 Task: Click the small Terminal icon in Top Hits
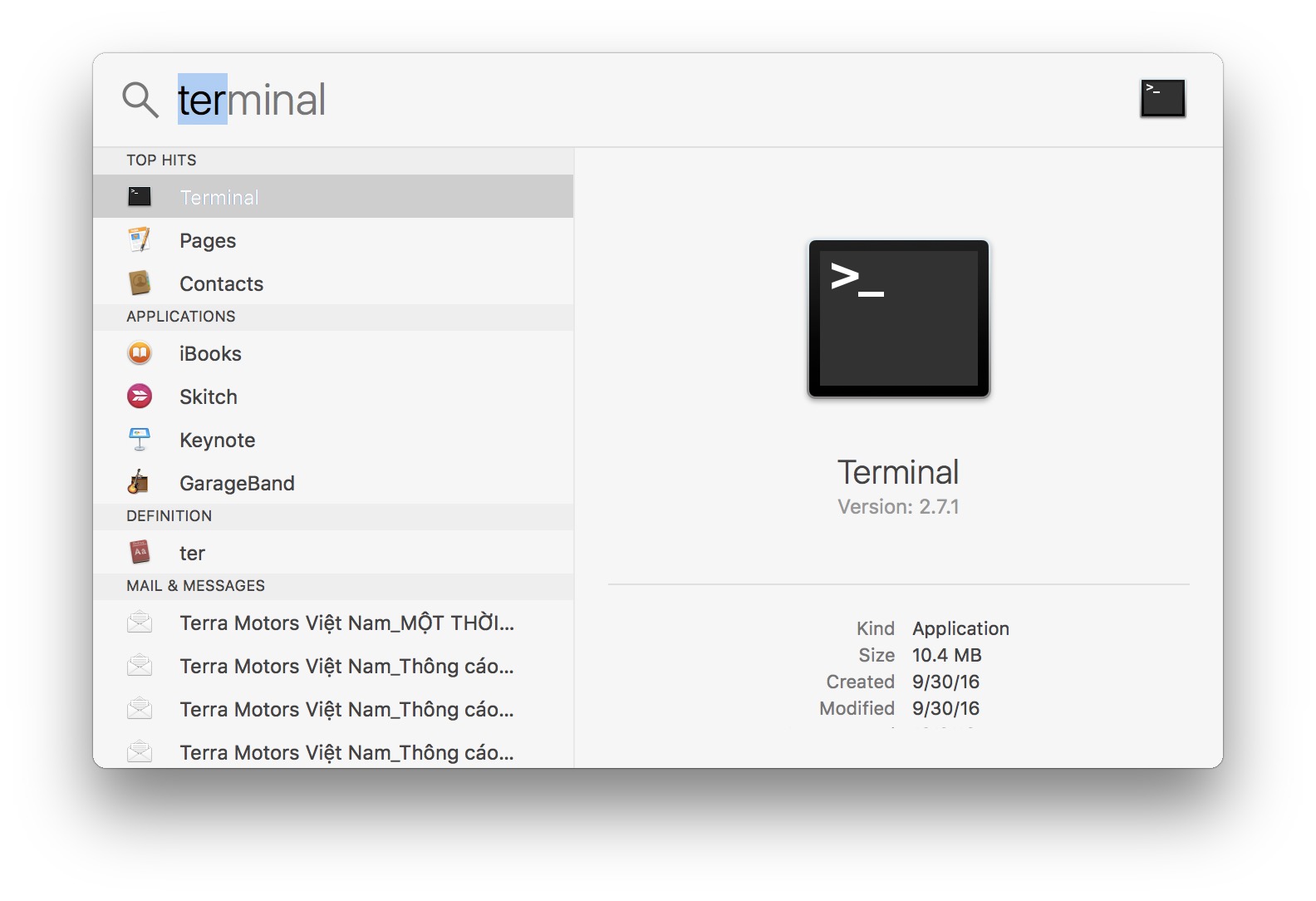140,196
